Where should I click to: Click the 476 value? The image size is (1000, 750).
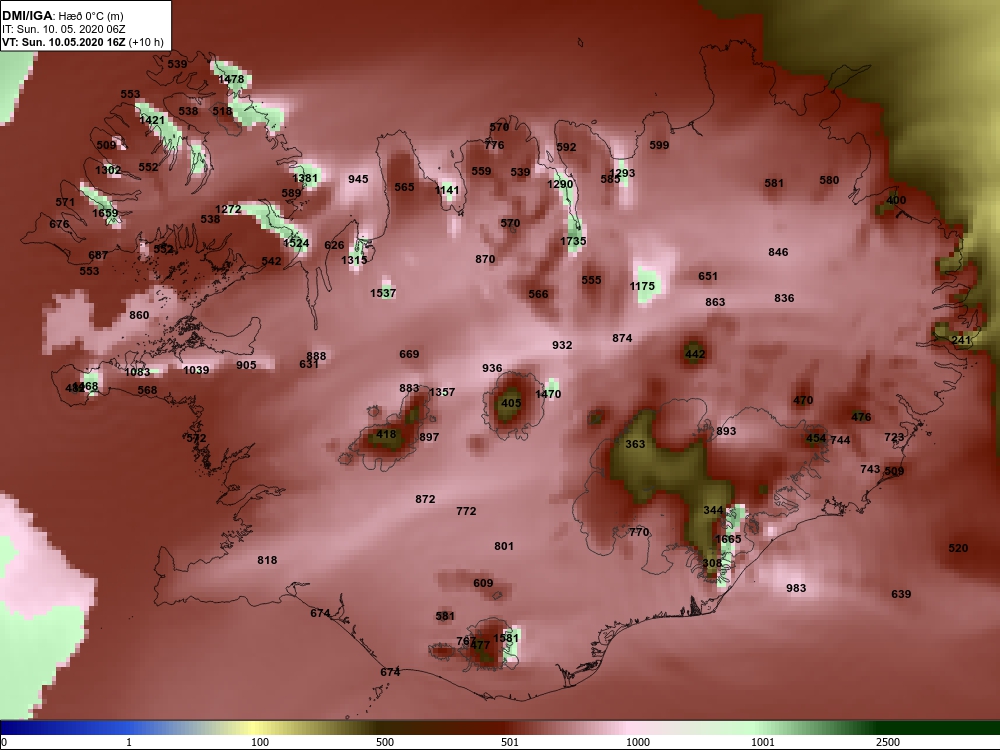861,417
